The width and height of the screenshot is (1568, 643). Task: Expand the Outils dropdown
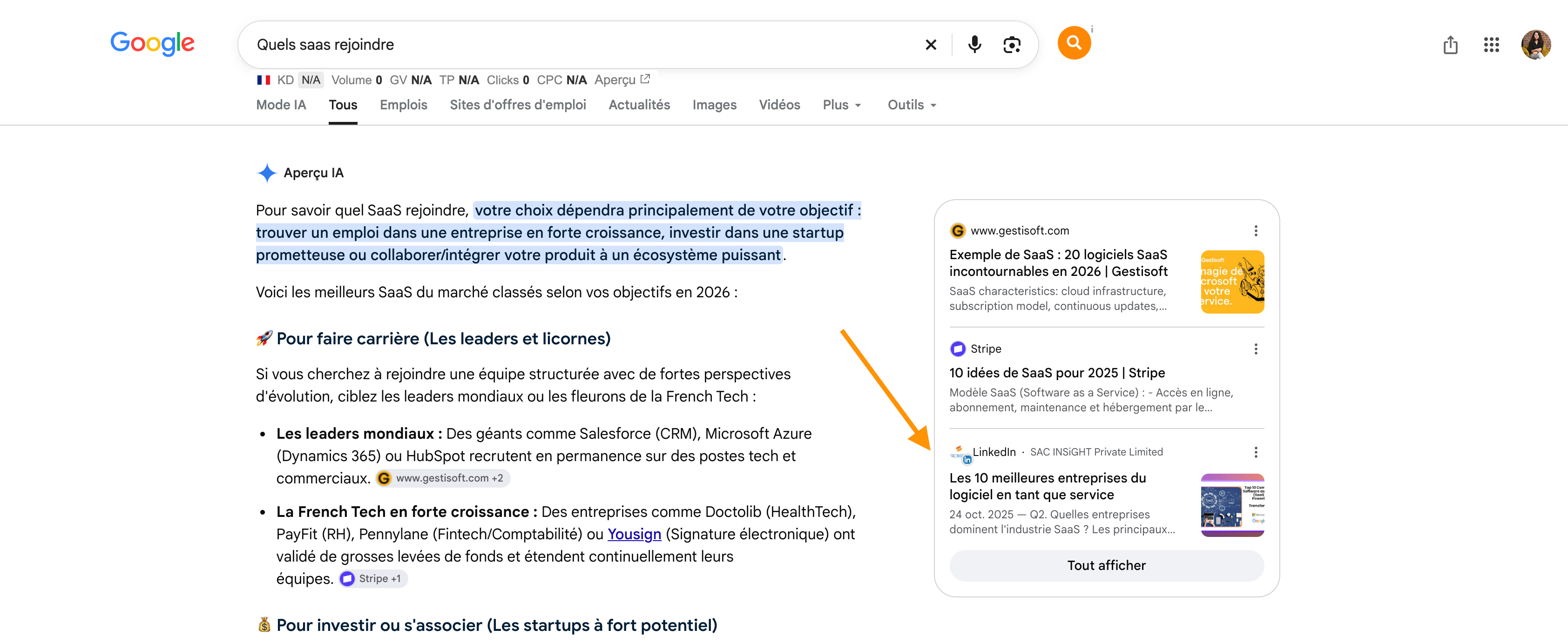pyautogui.click(x=912, y=105)
